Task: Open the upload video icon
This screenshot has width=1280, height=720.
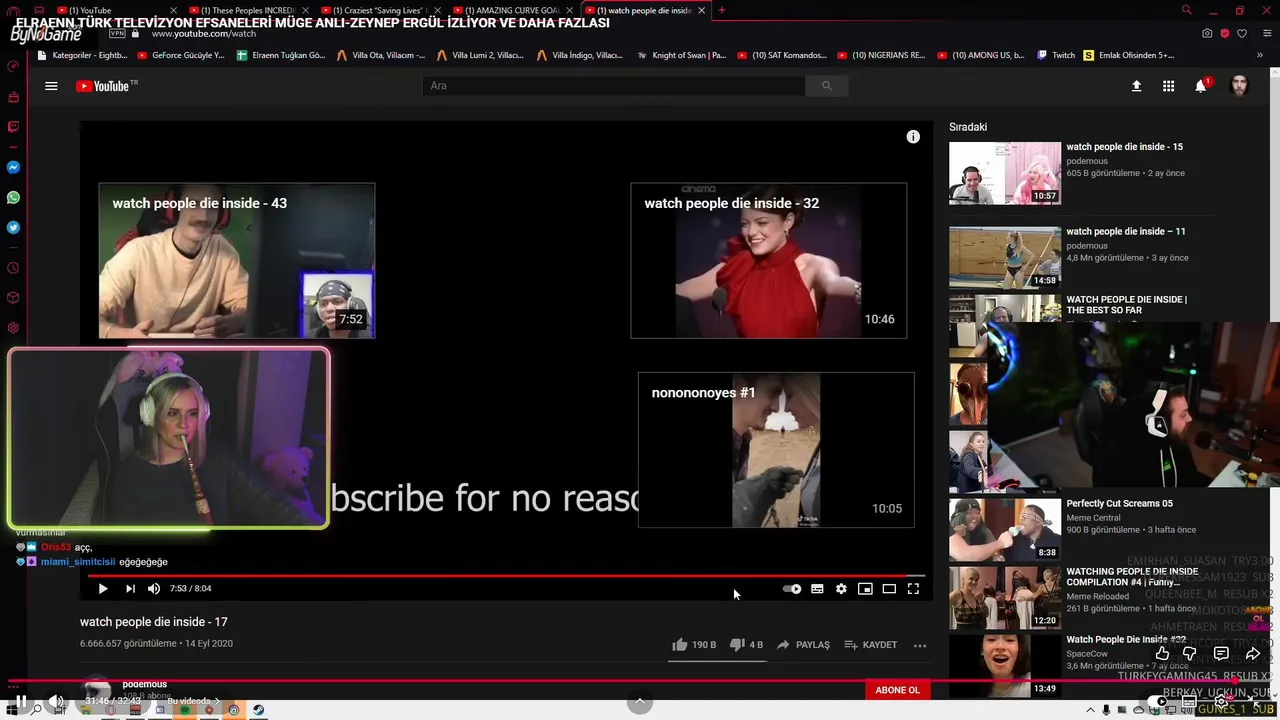Action: coord(1136,86)
